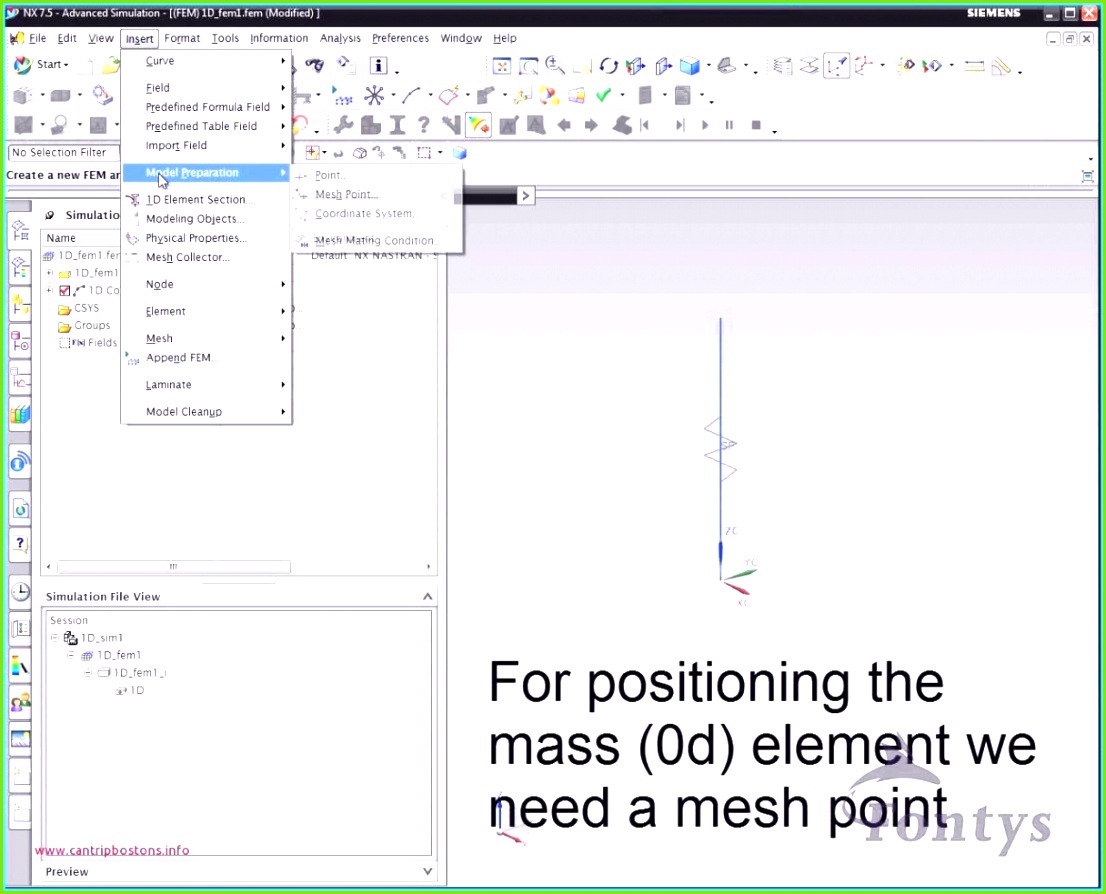Select the Zoom window magnifier icon
This screenshot has height=894, width=1106.
point(528,66)
